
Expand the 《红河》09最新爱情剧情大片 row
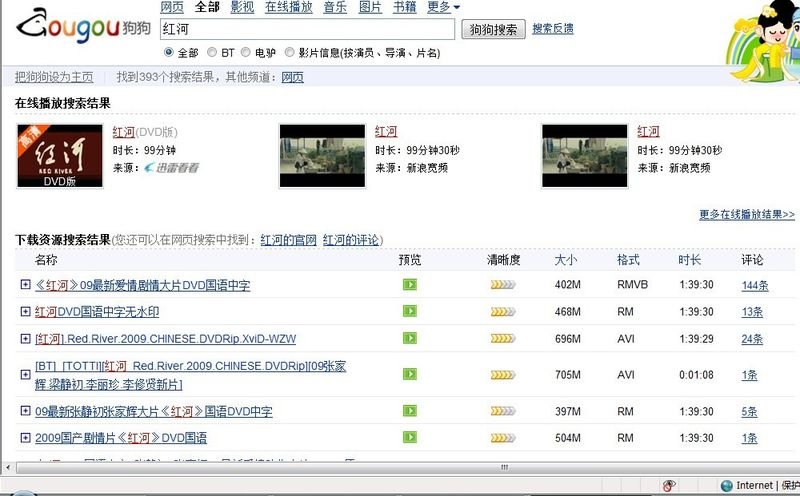click(x=25, y=284)
